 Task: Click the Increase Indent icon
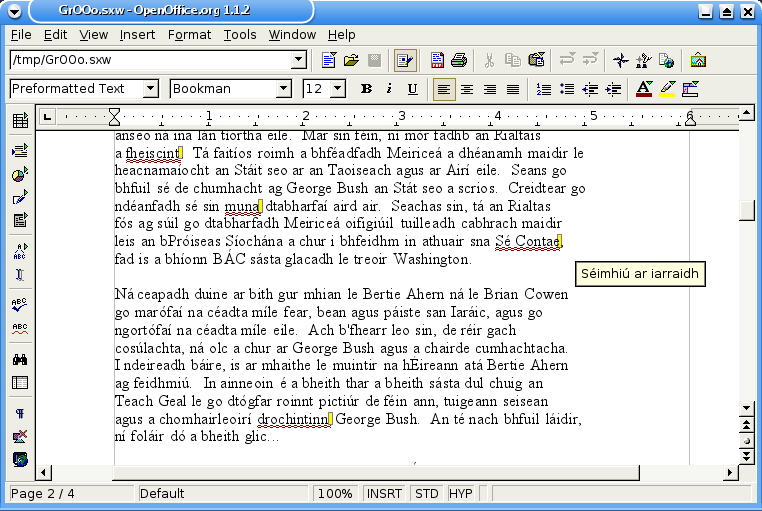(613, 89)
